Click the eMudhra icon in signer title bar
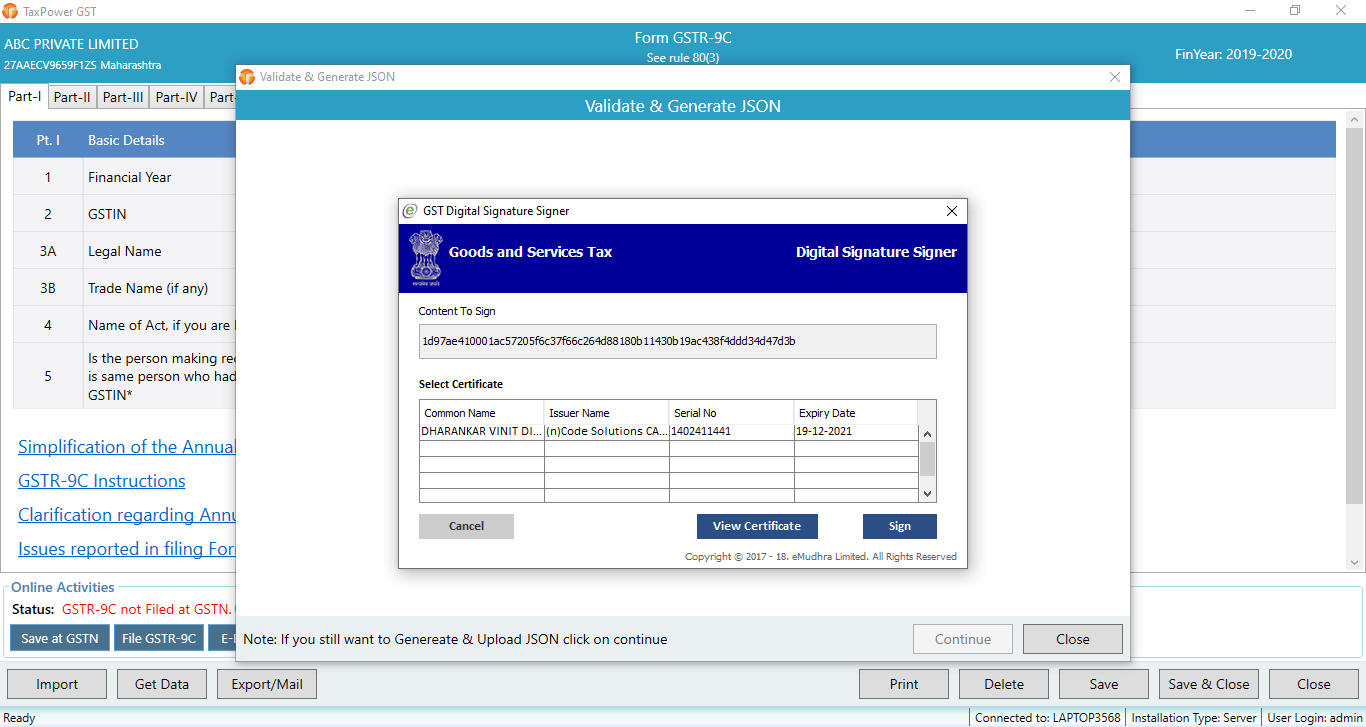Screen dimensions: 1366x727 (x=410, y=211)
